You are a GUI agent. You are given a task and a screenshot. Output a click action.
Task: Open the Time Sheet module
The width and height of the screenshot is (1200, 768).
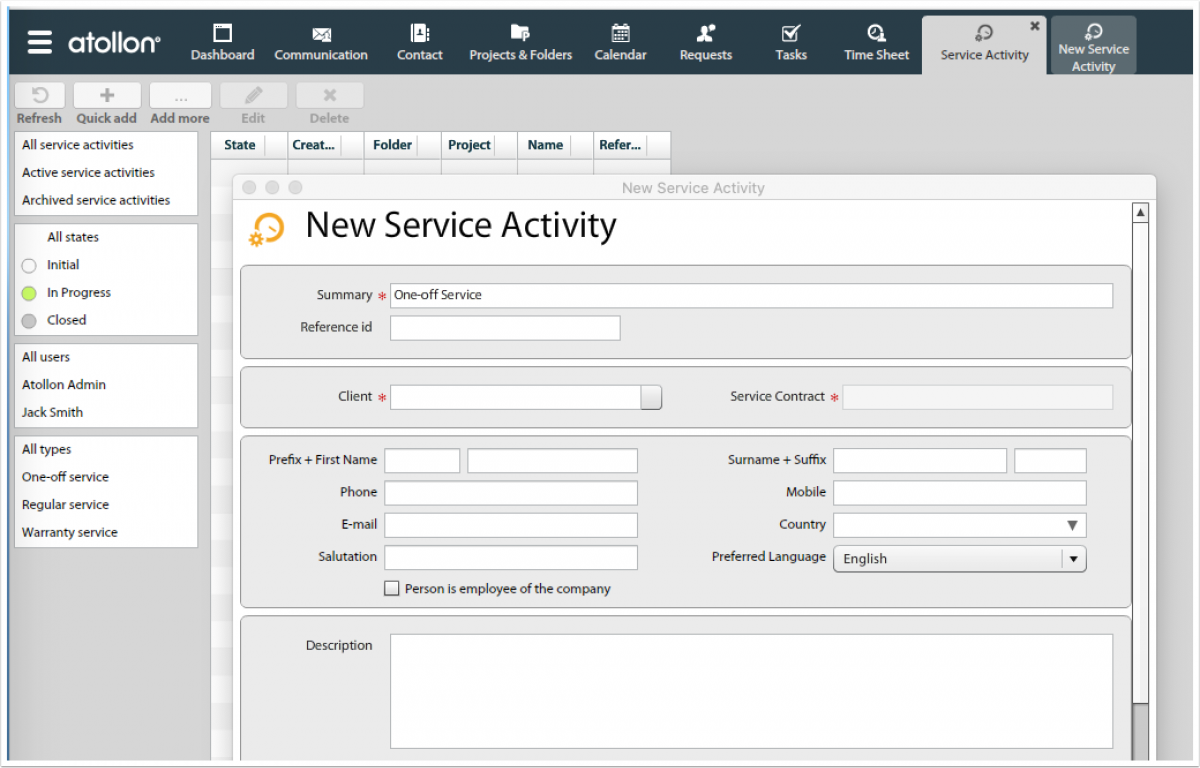pyautogui.click(x=876, y=44)
